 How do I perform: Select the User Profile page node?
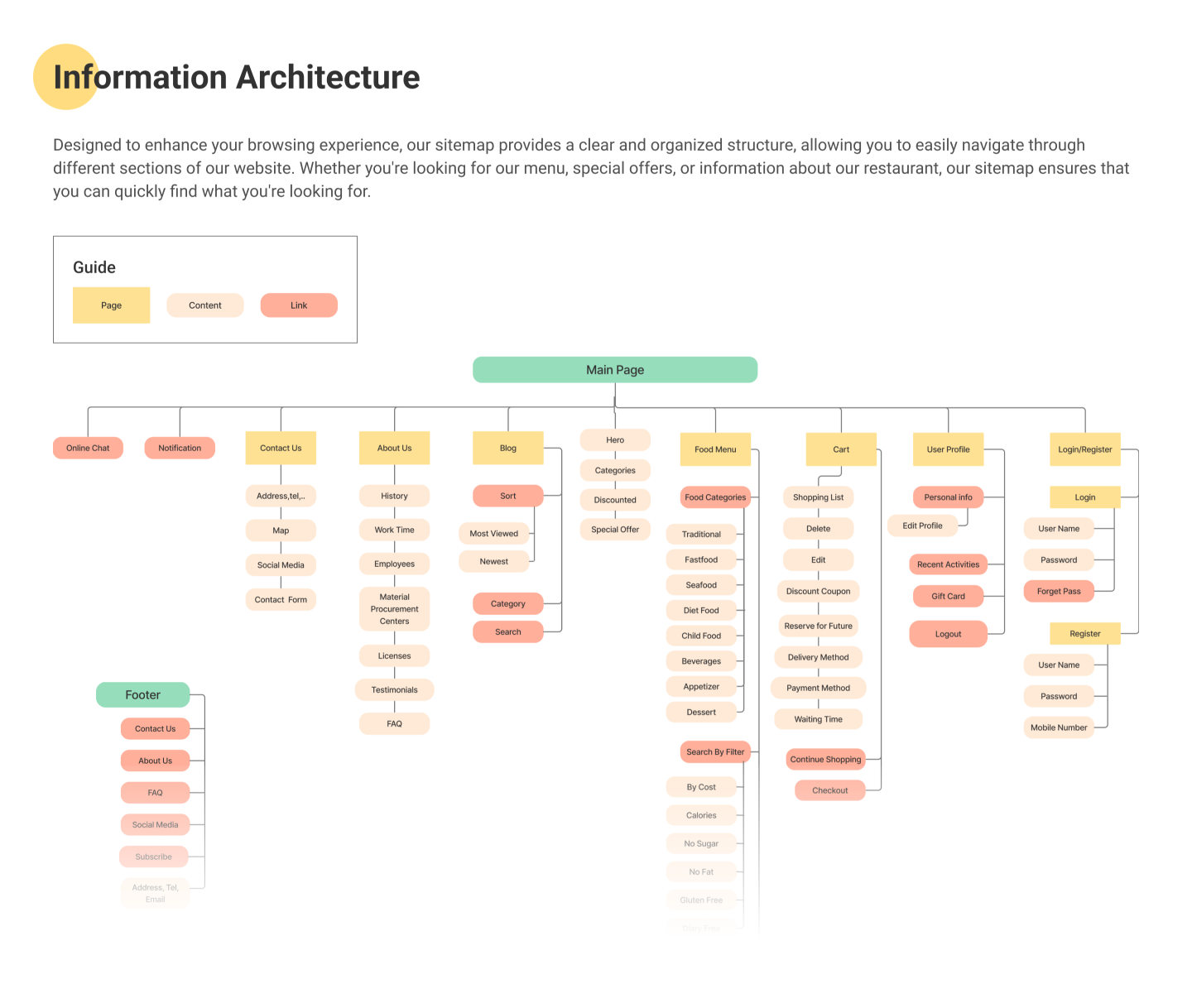[x=948, y=449]
